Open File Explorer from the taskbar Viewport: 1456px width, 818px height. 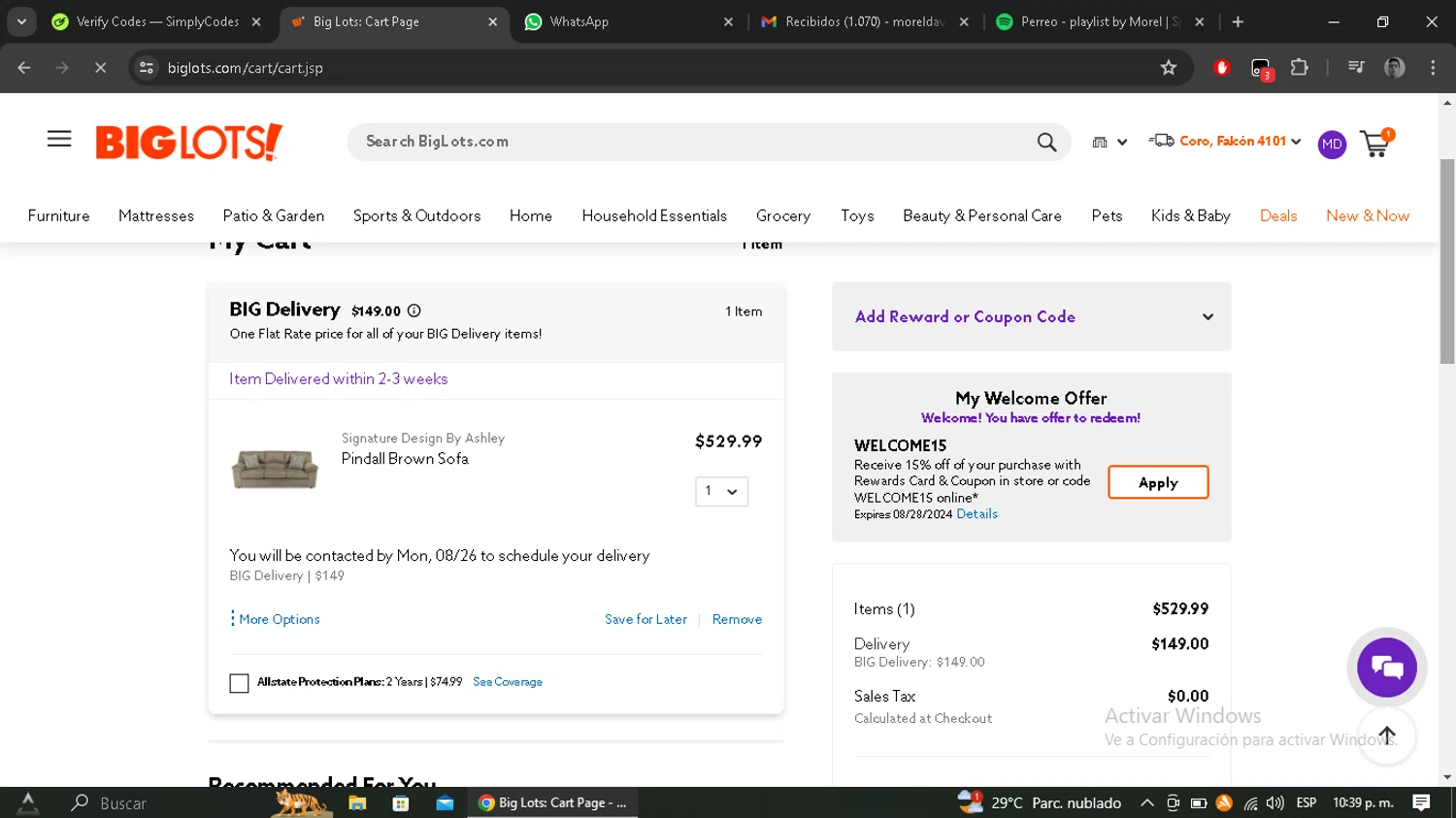click(357, 803)
